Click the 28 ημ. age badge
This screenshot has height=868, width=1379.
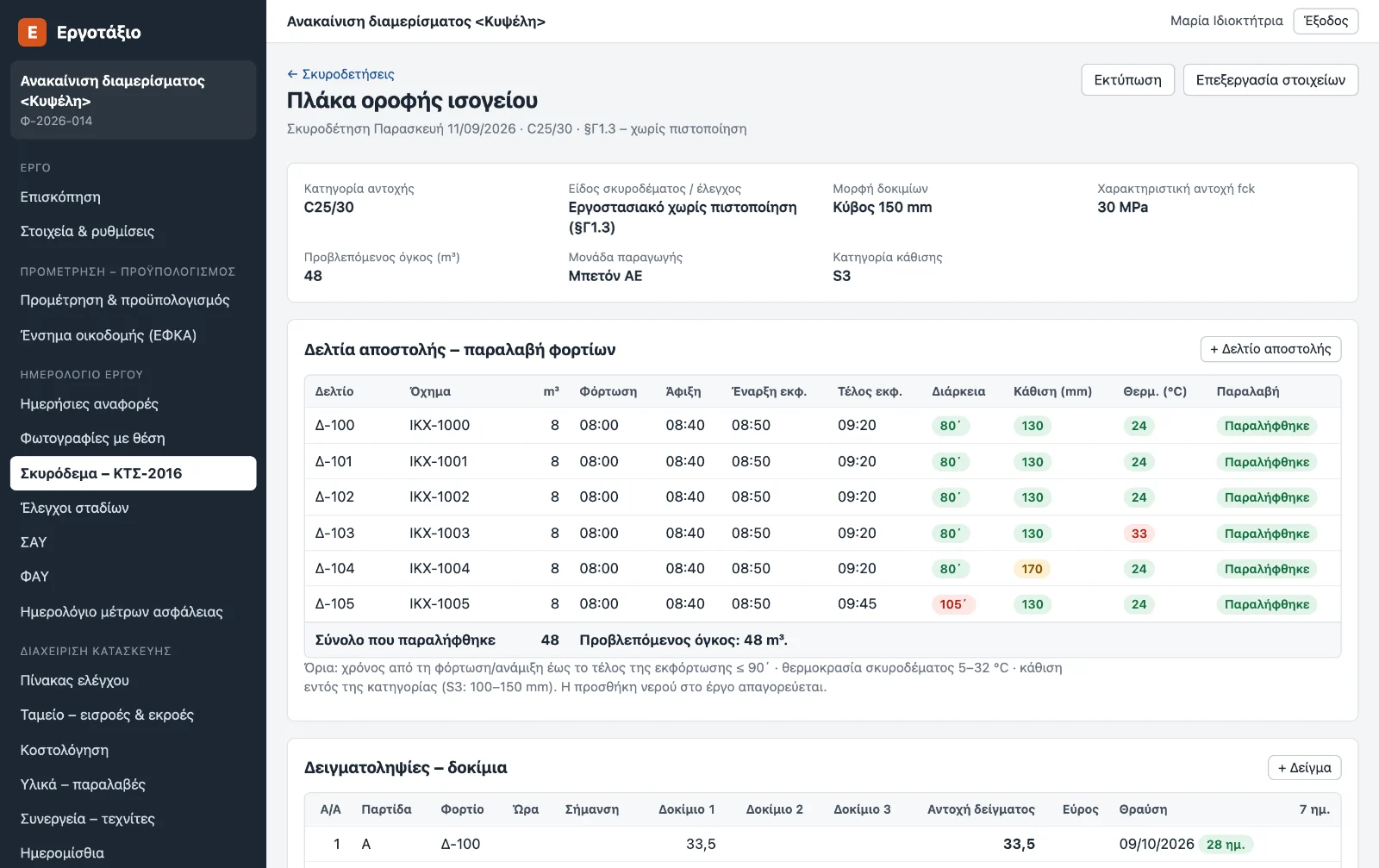[1225, 845]
